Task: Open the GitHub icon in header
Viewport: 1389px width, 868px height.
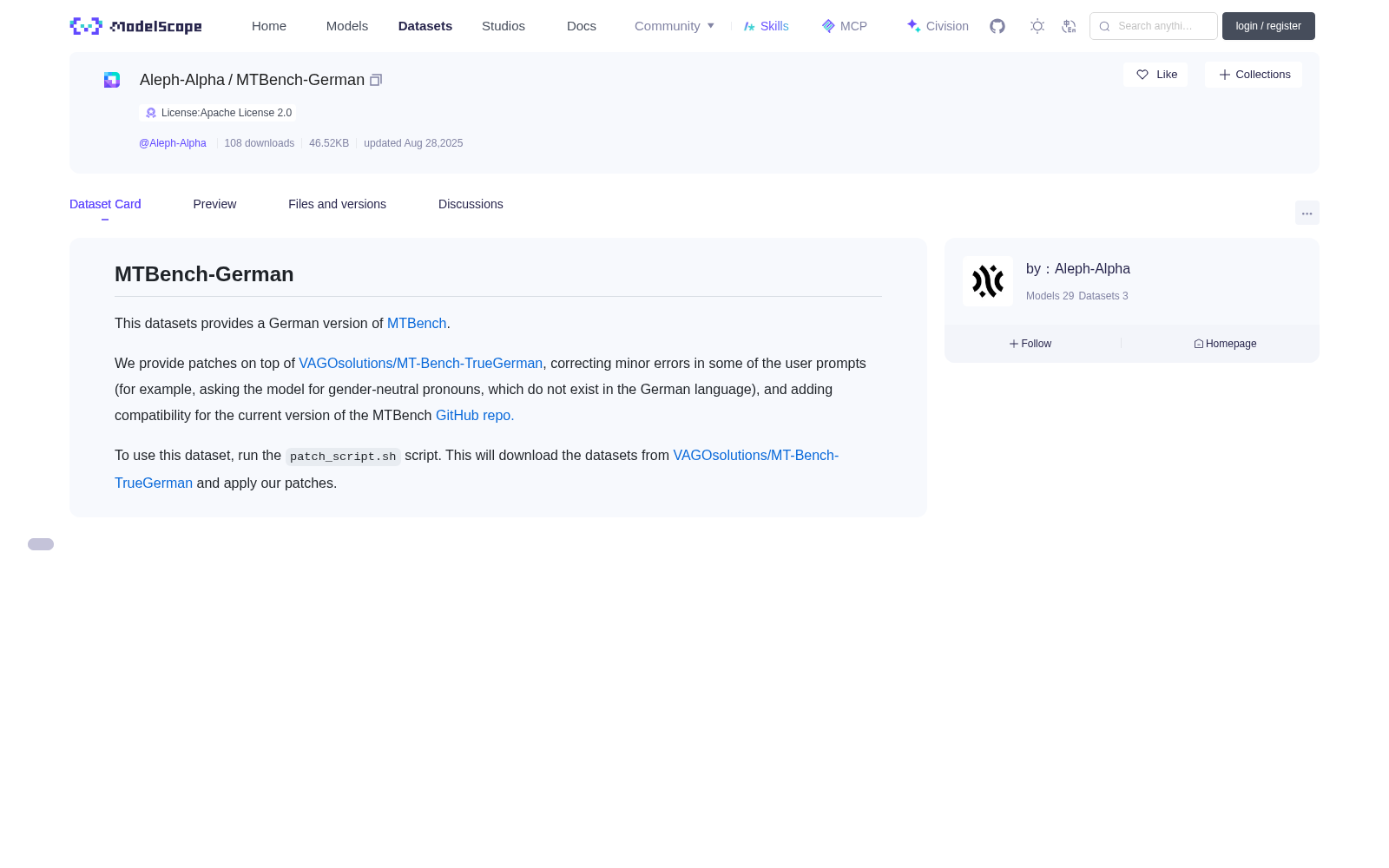Action: pyautogui.click(x=997, y=26)
